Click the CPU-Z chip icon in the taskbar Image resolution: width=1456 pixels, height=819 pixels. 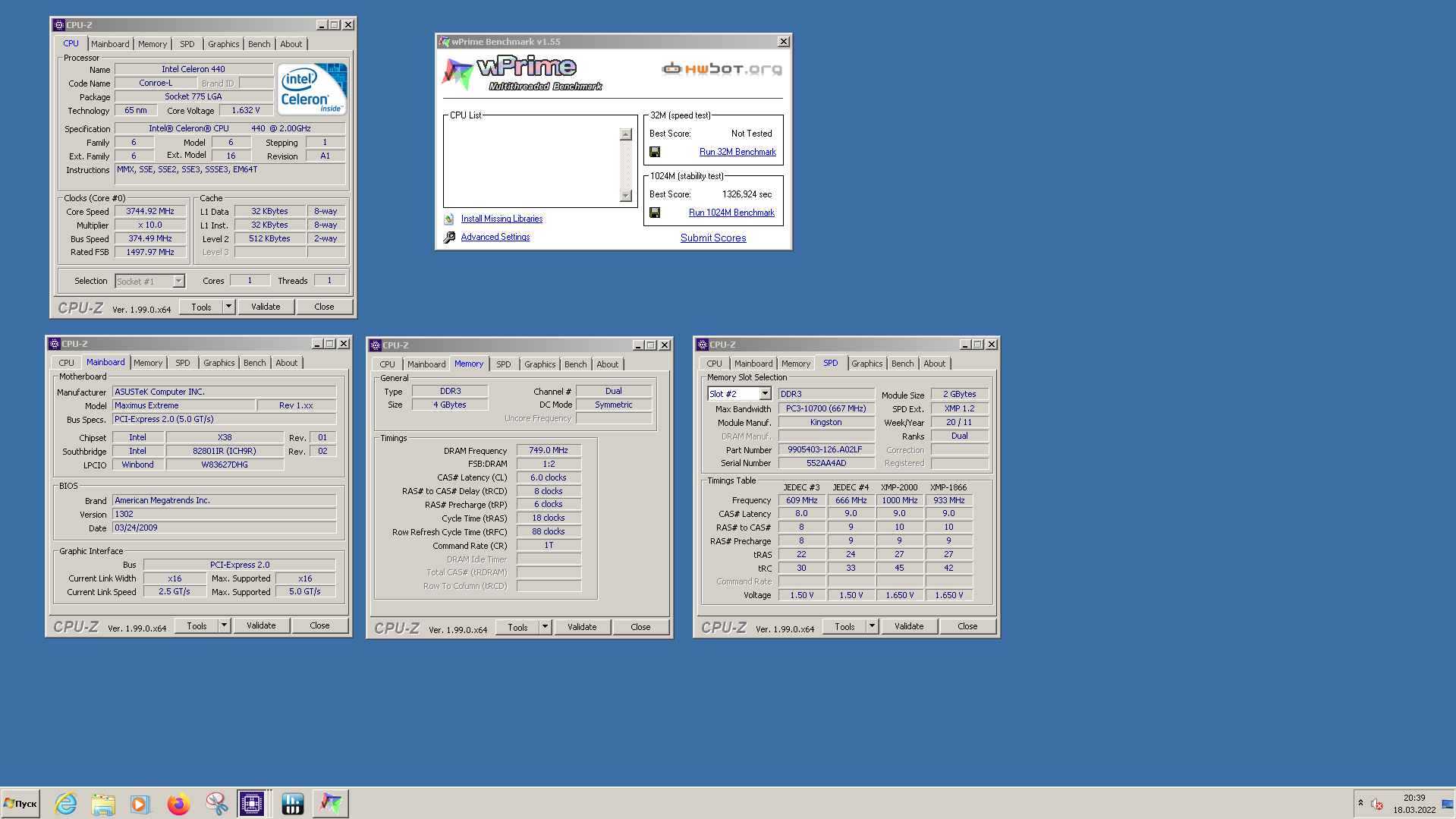coord(252,803)
